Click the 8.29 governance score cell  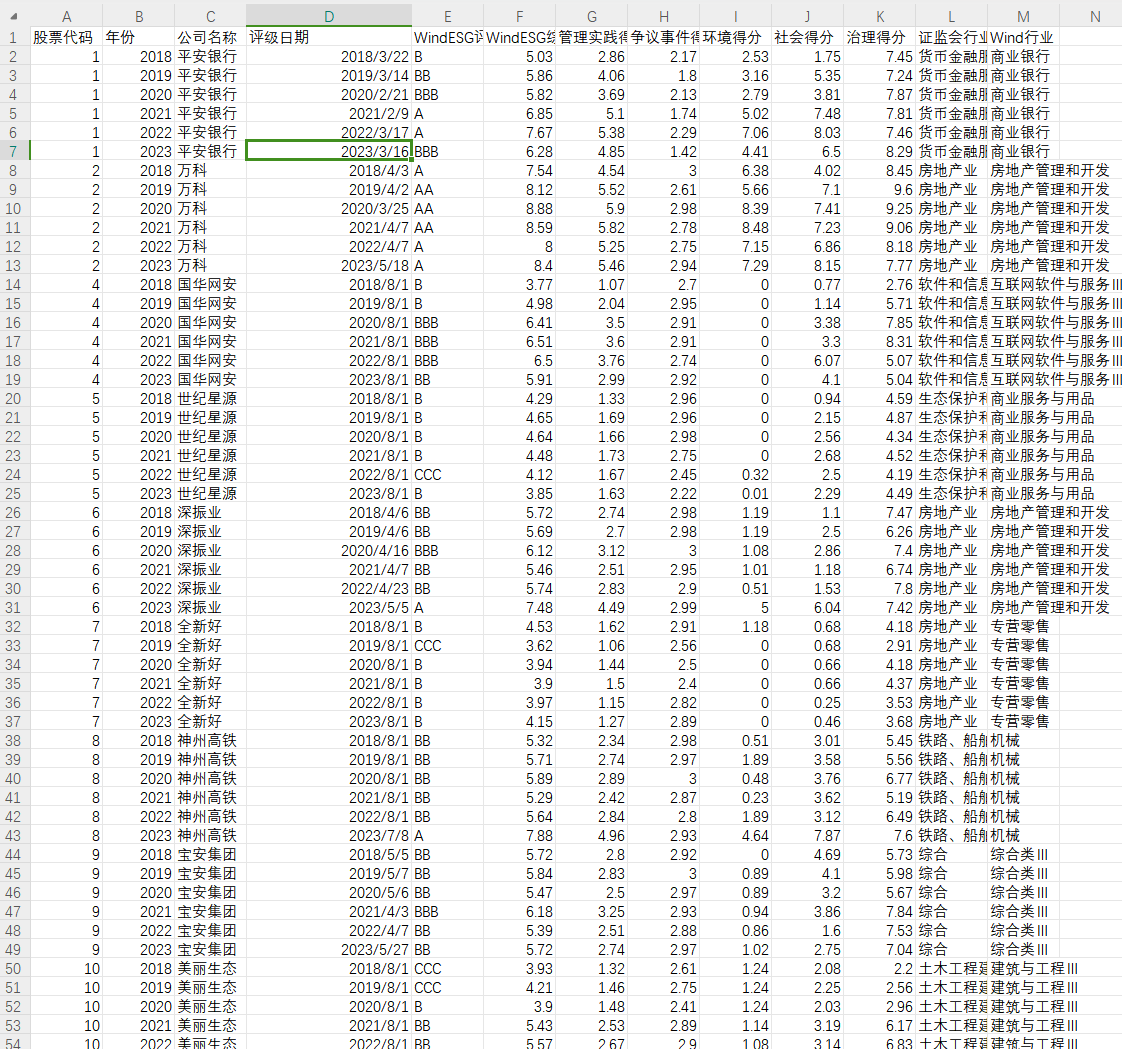(879, 151)
